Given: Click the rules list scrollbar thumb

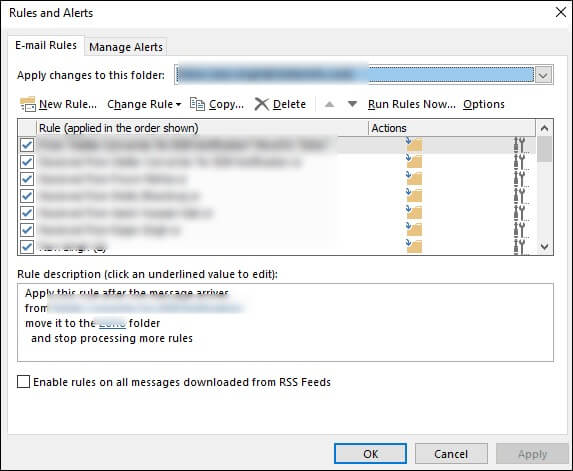Looking at the screenshot, I should click(544, 149).
